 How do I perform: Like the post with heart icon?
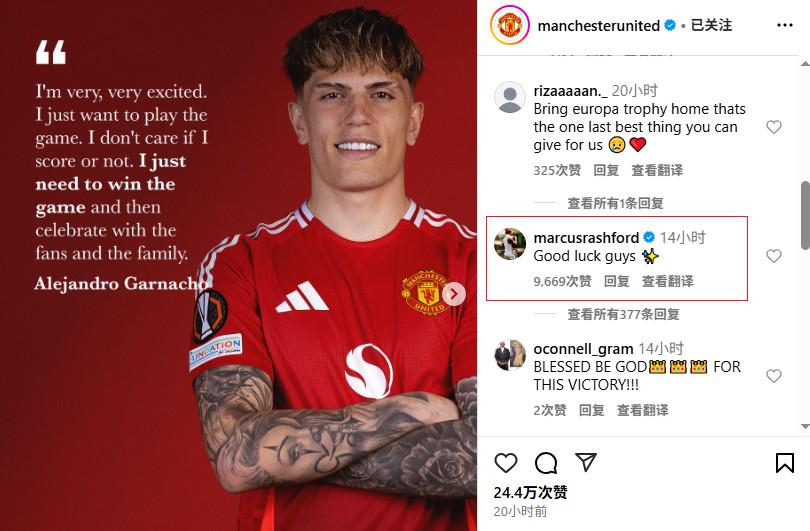point(506,463)
